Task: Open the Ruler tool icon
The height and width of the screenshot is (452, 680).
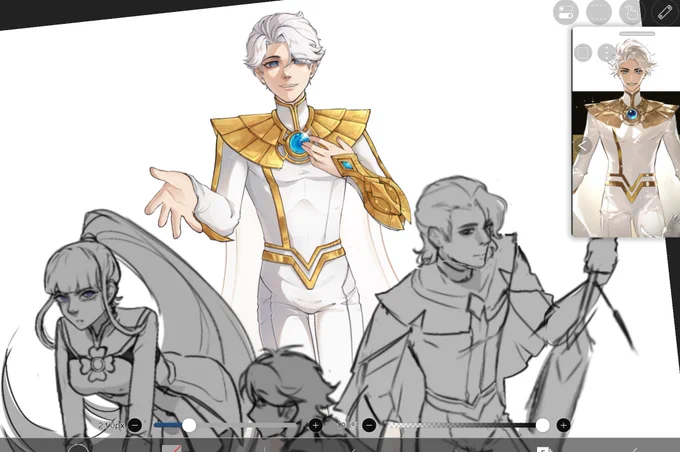Action: (x=664, y=12)
